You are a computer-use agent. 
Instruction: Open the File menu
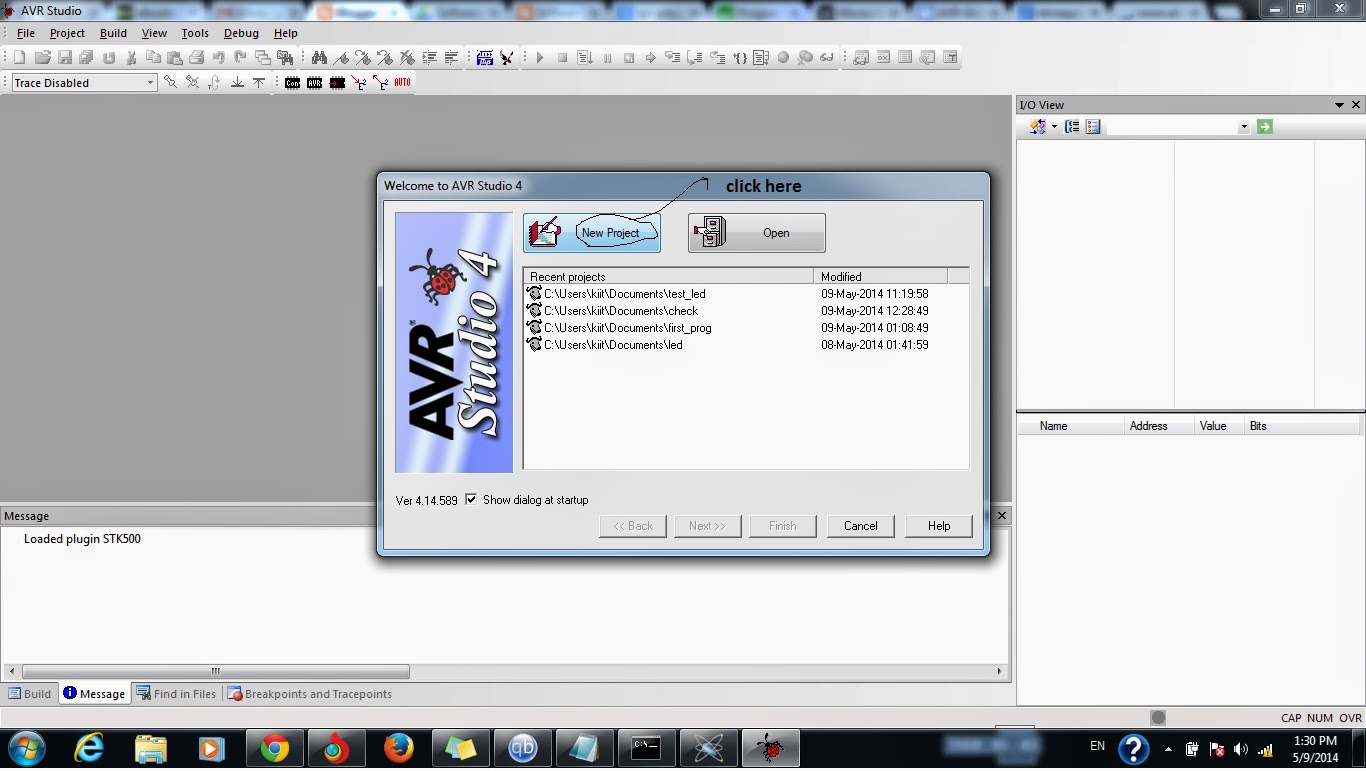click(x=26, y=33)
